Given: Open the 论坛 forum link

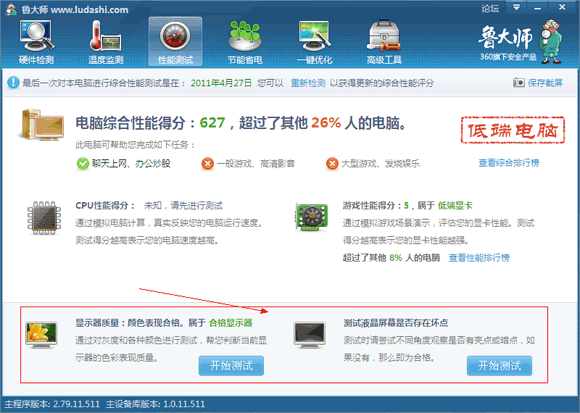Looking at the screenshot, I should pyautogui.click(x=490, y=8).
